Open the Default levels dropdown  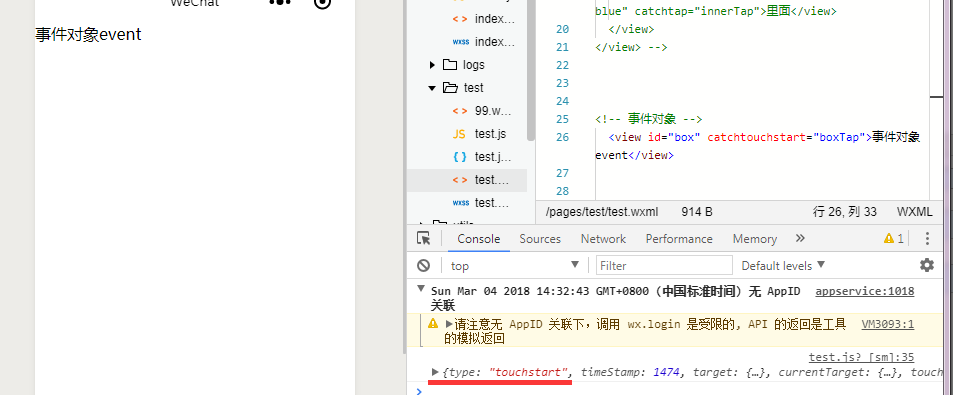pos(783,266)
